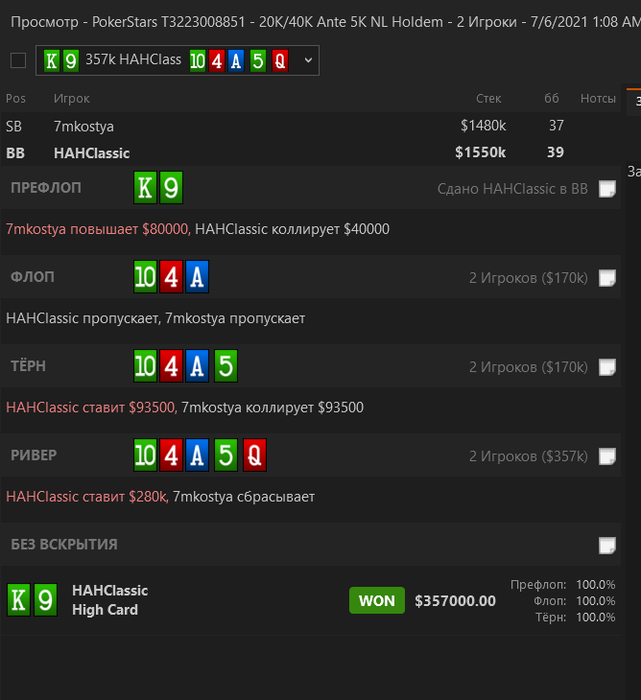Click the green 5 card in the ТЁРН row
Screen dimensions: 641x700
(226, 366)
